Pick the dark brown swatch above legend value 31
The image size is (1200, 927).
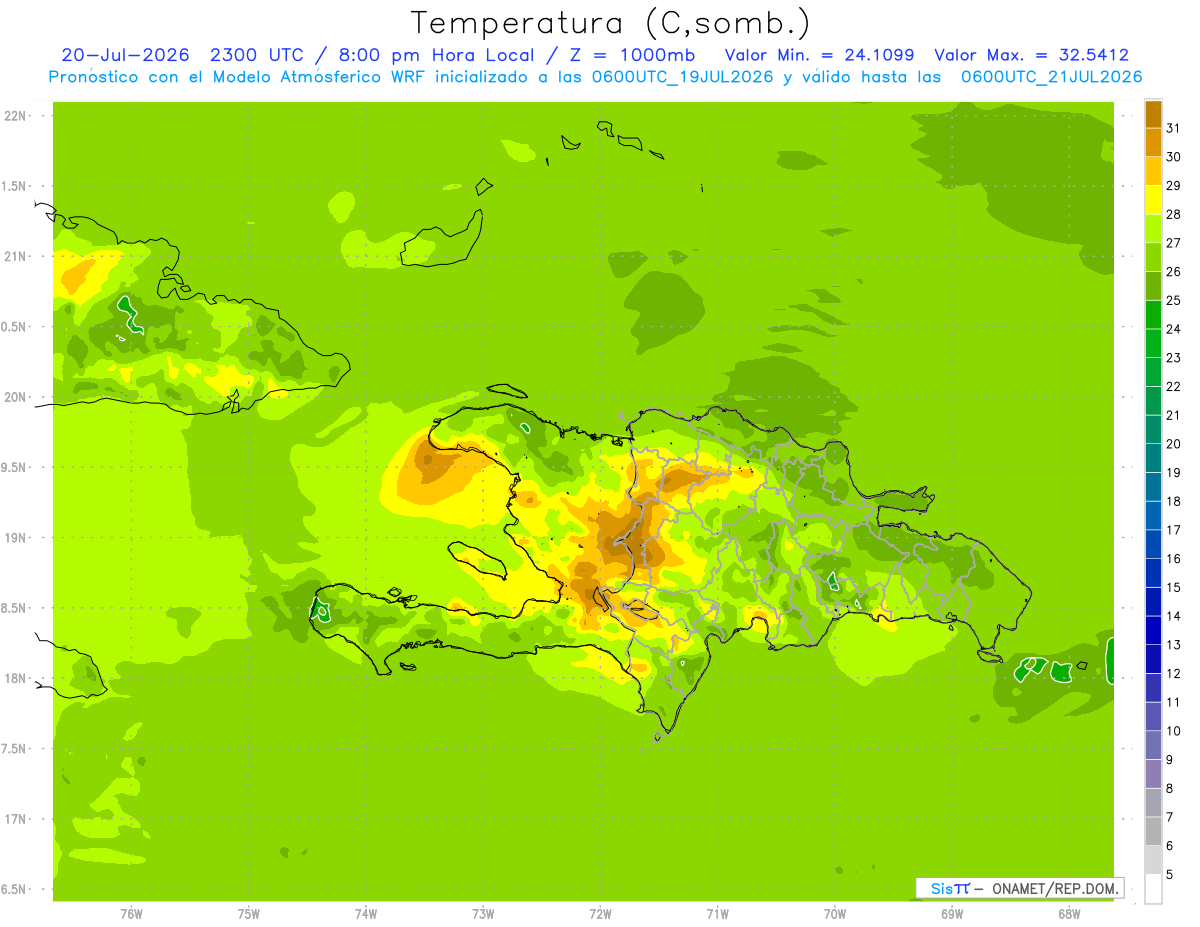click(x=1153, y=114)
